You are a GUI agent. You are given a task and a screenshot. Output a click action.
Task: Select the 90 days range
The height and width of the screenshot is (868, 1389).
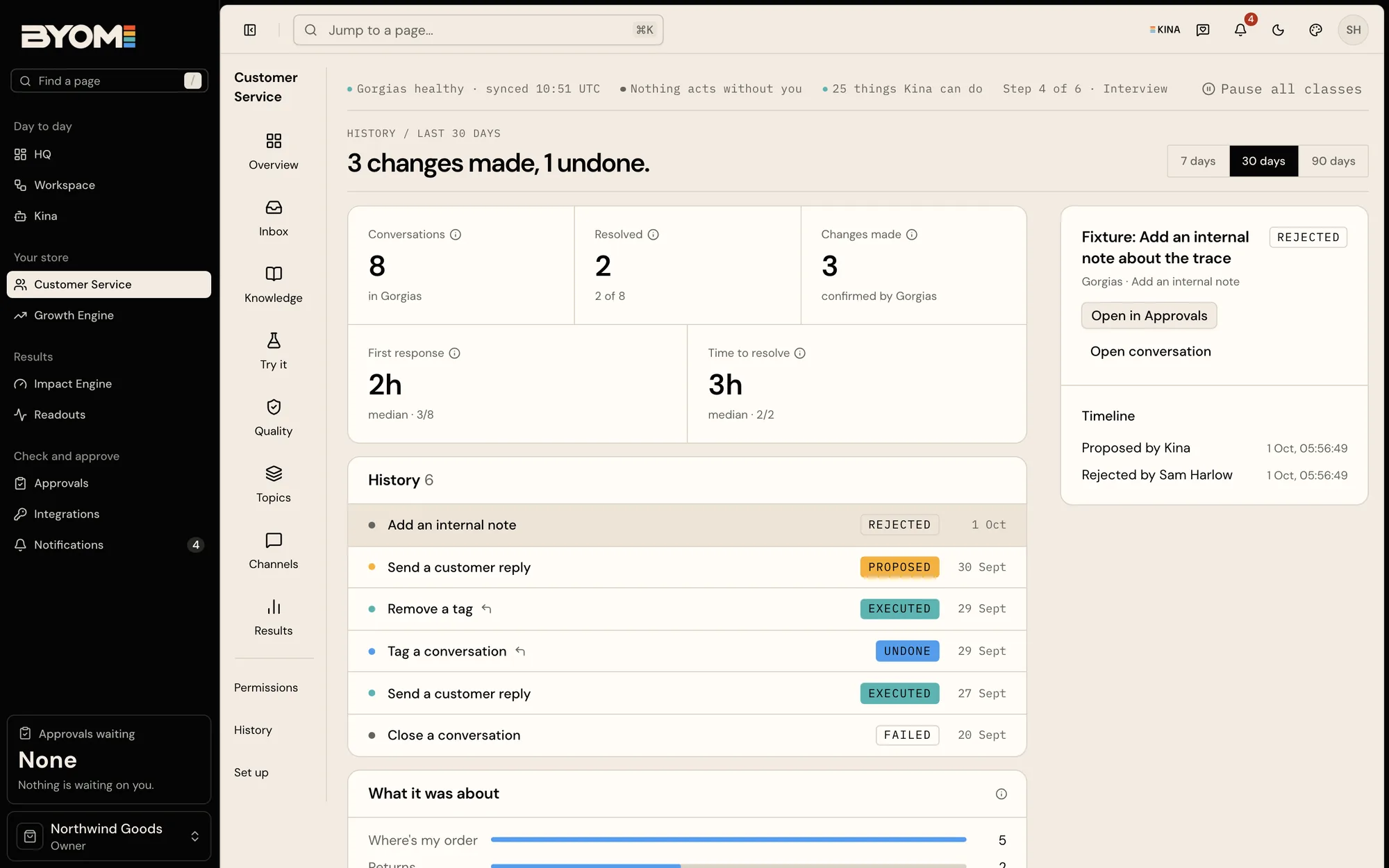[1333, 161]
